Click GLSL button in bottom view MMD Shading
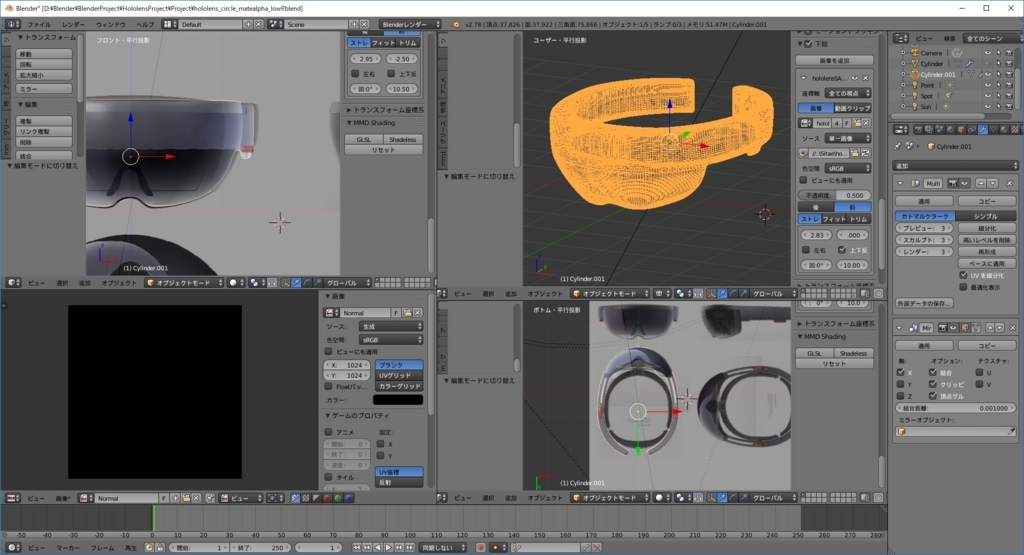This screenshot has width=1024, height=555. click(814, 353)
